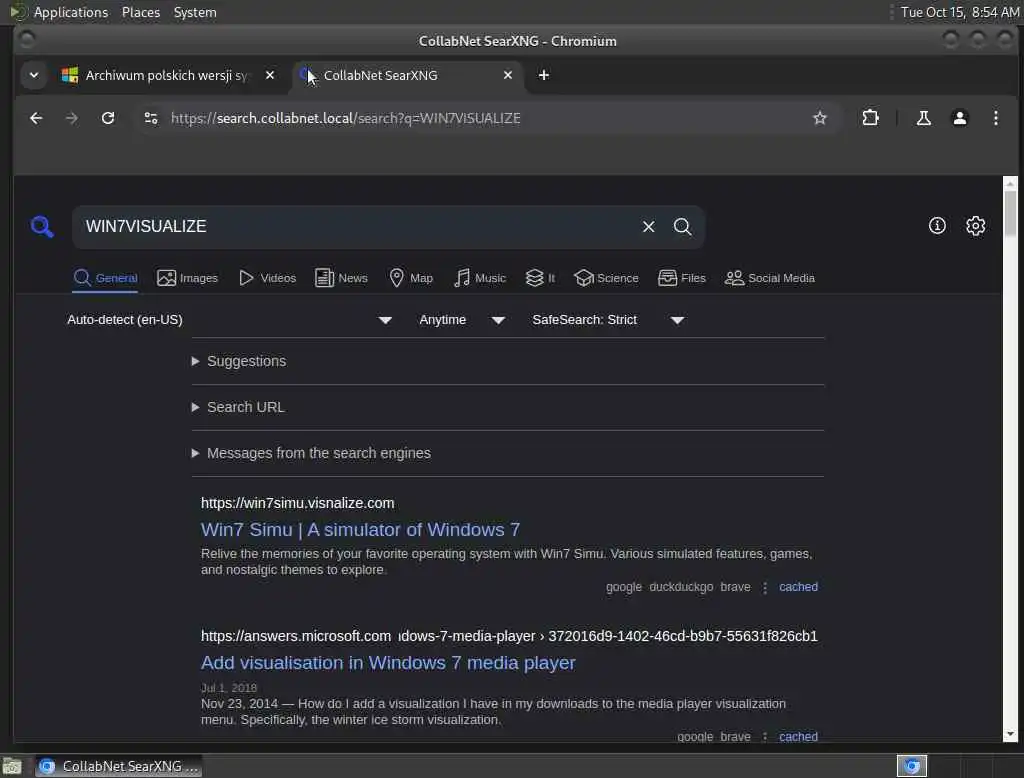Select the Science search category
The width and height of the screenshot is (1024, 778).
point(606,278)
